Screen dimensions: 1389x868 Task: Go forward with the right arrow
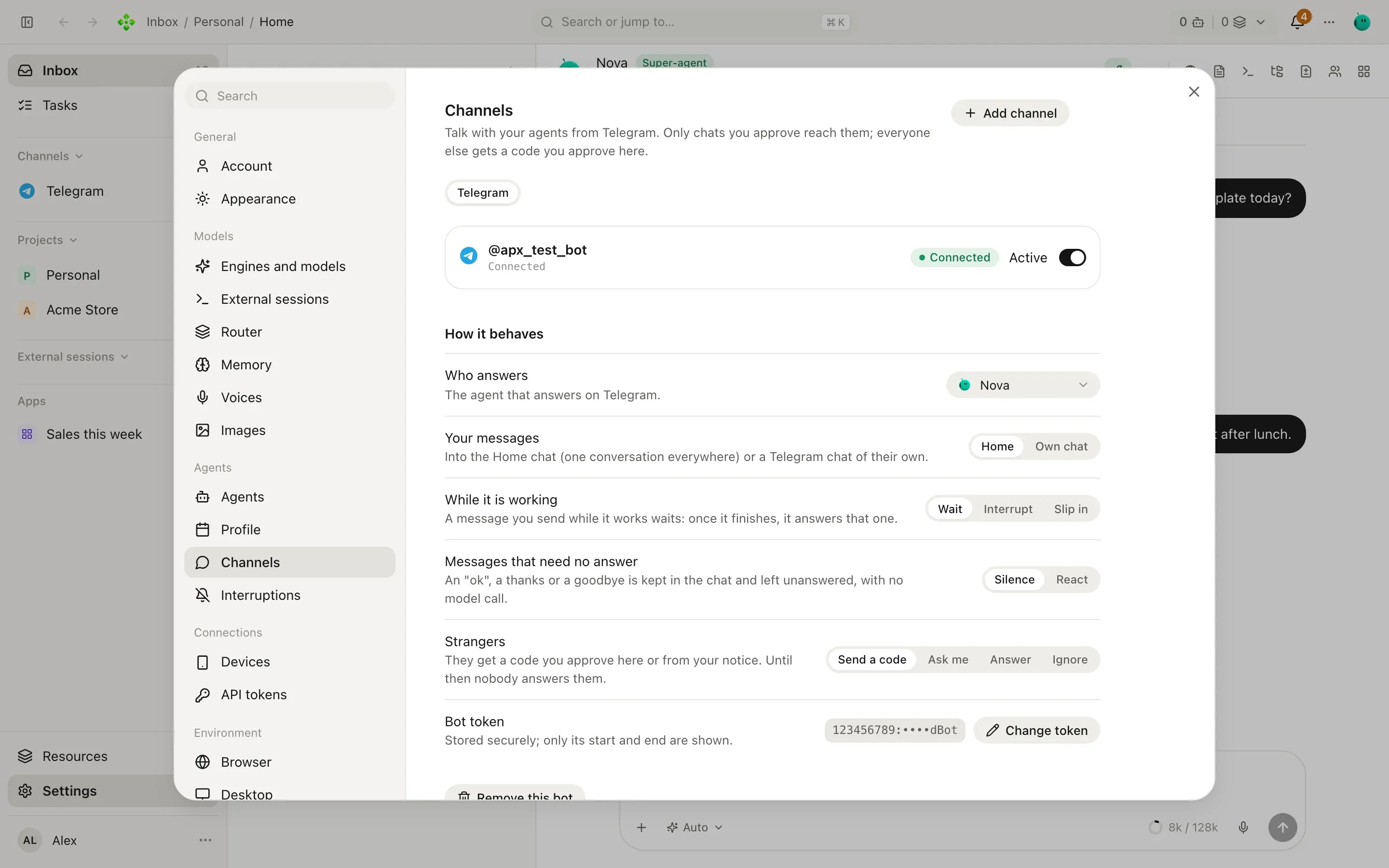[93, 22]
